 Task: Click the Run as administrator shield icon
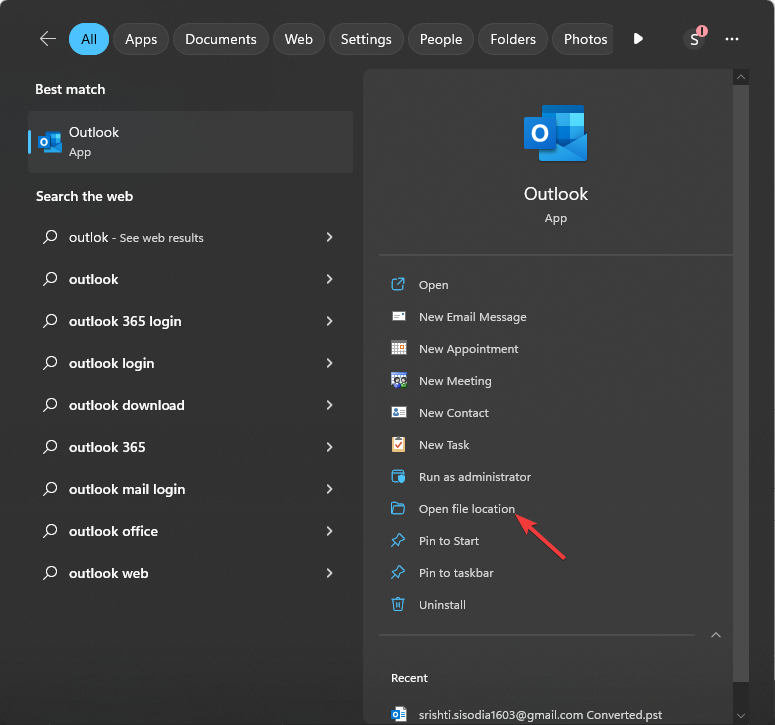tap(398, 476)
